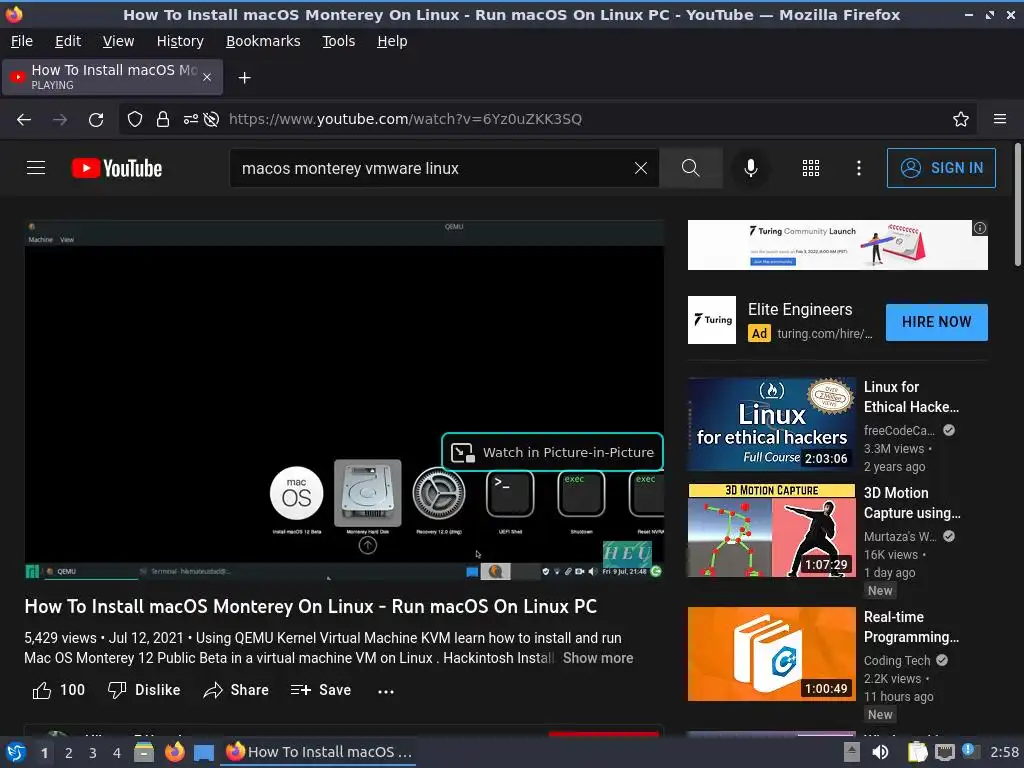Open YouTube settings three-dot menu
Screen dimensions: 1024x768
[859, 168]
